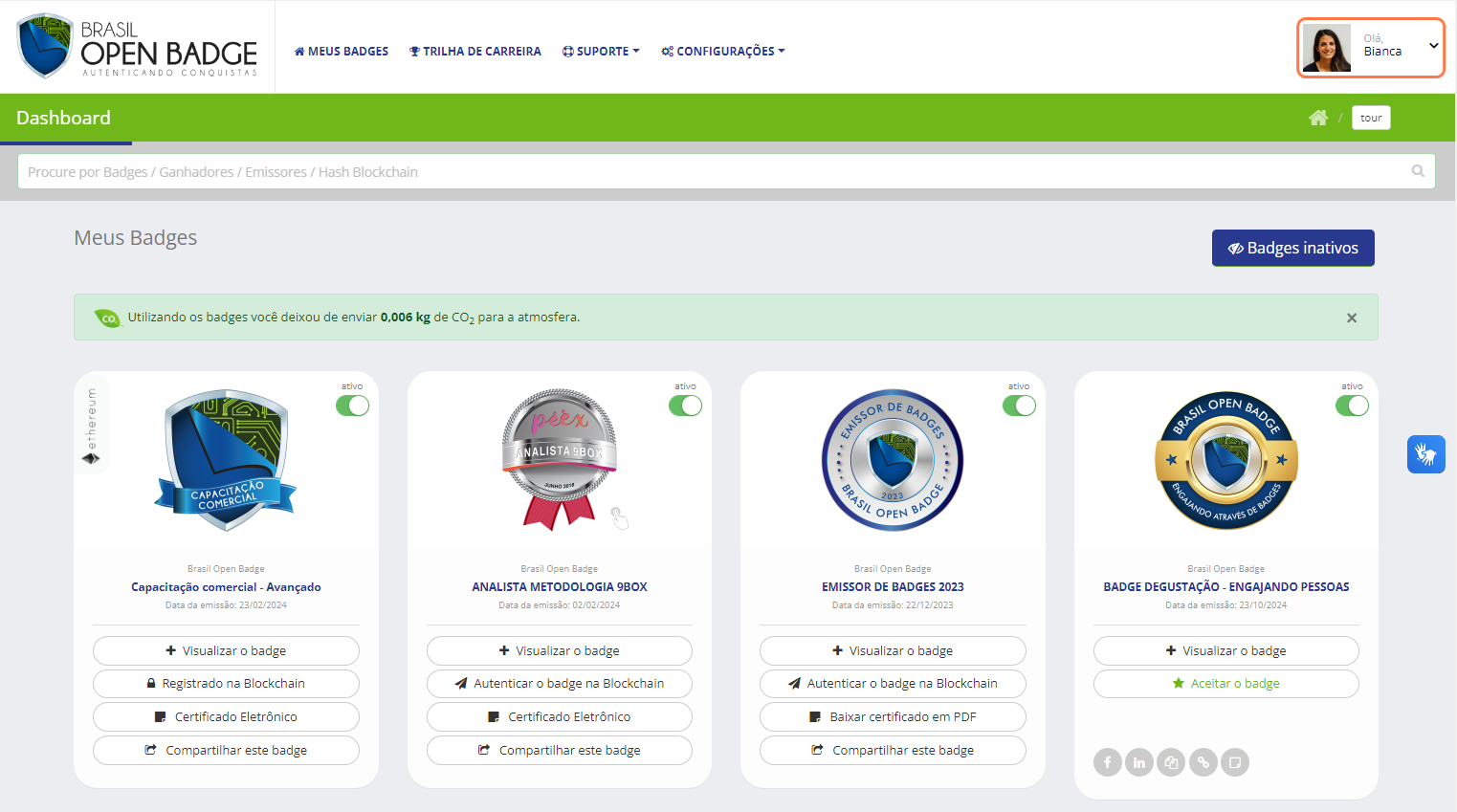
Task: Click the Analista 9Box badge image
Action: [560, 460]
